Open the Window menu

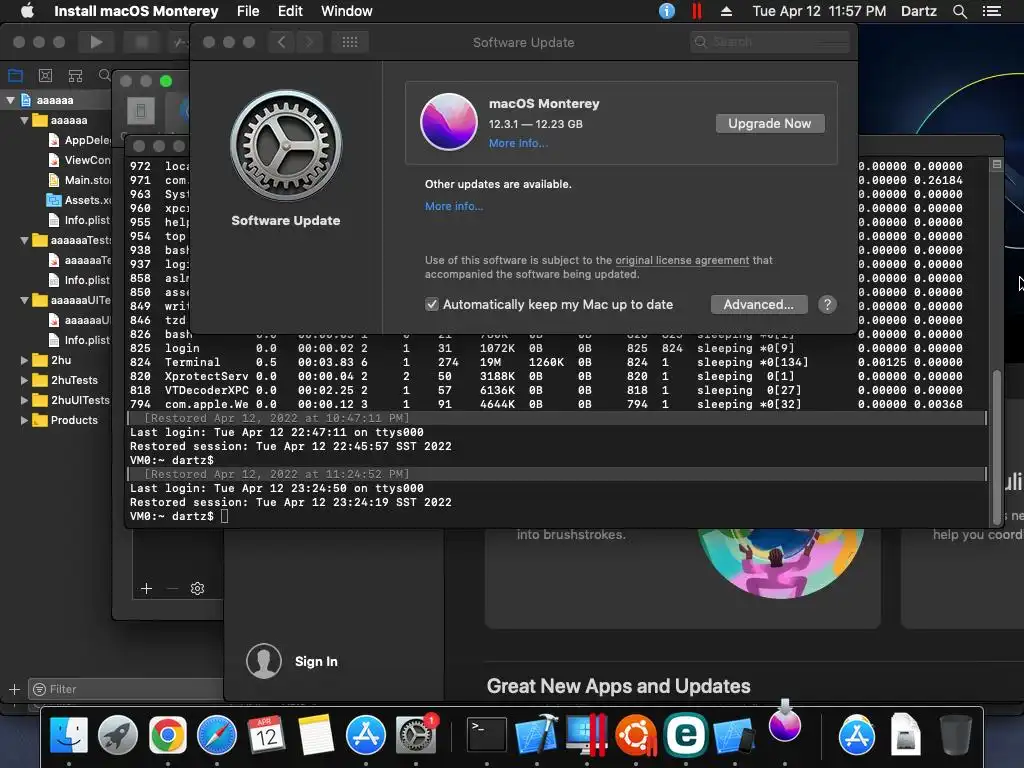tap(347, 11)
